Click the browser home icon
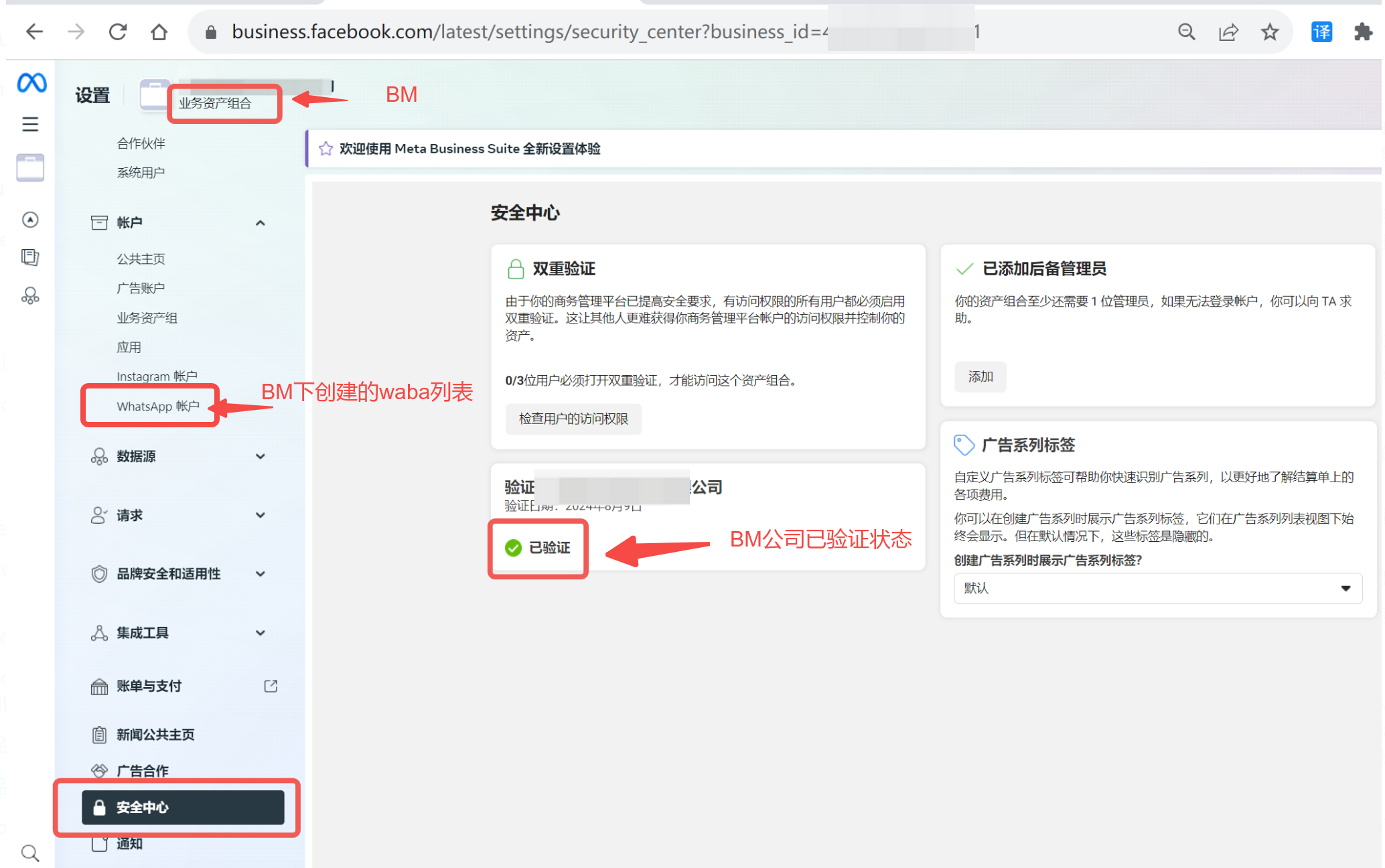 [x=159, y=31]
